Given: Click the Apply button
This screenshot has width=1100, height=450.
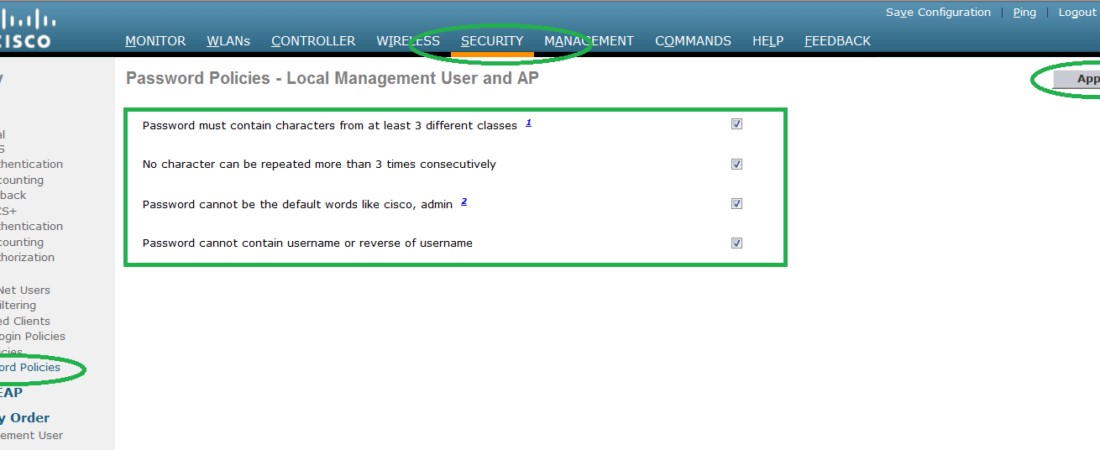Looking at the screenshot, I should pyautogui.click(x=1078, y=79).
